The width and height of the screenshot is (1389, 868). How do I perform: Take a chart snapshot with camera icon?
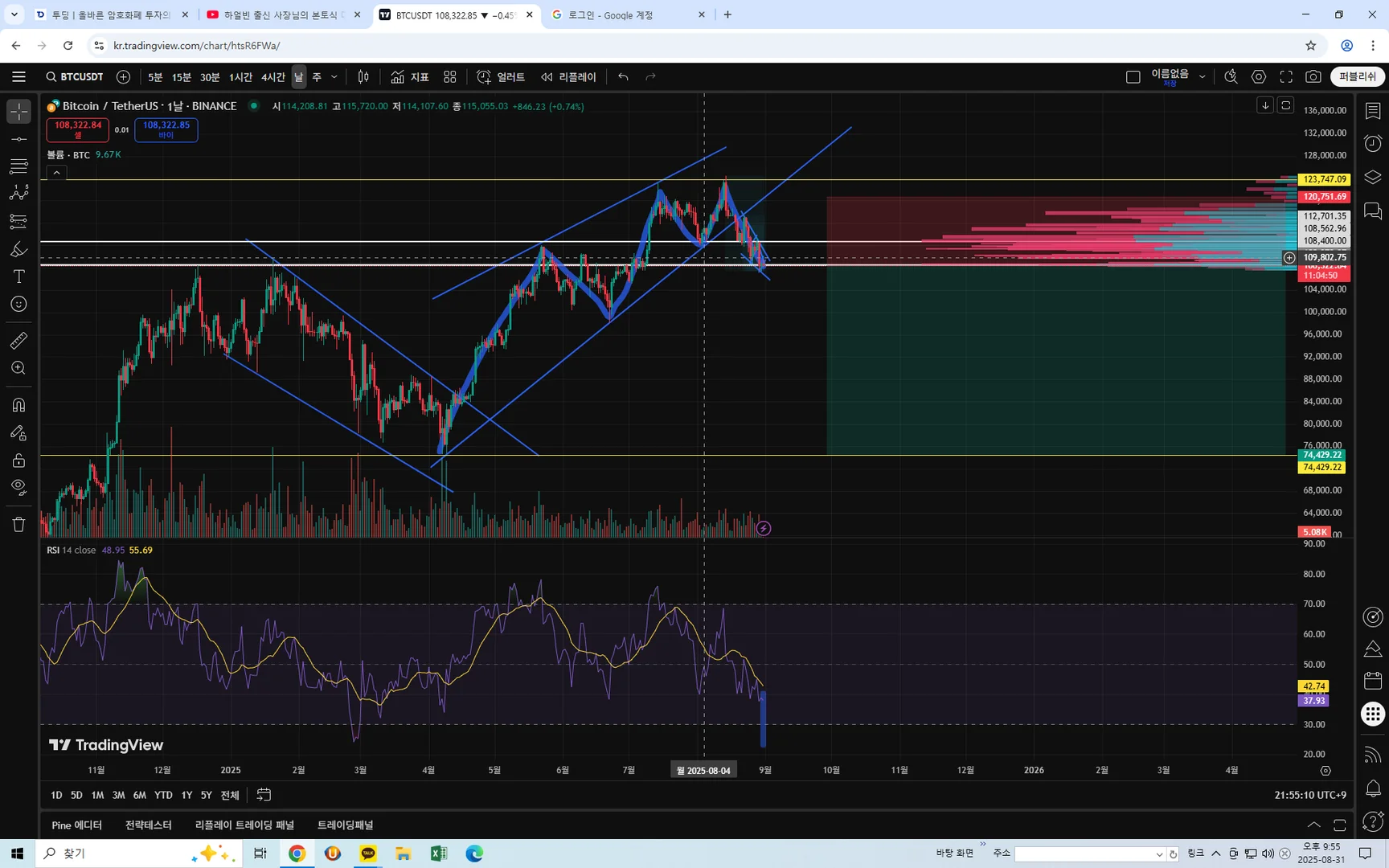[x=1313, y=76]
